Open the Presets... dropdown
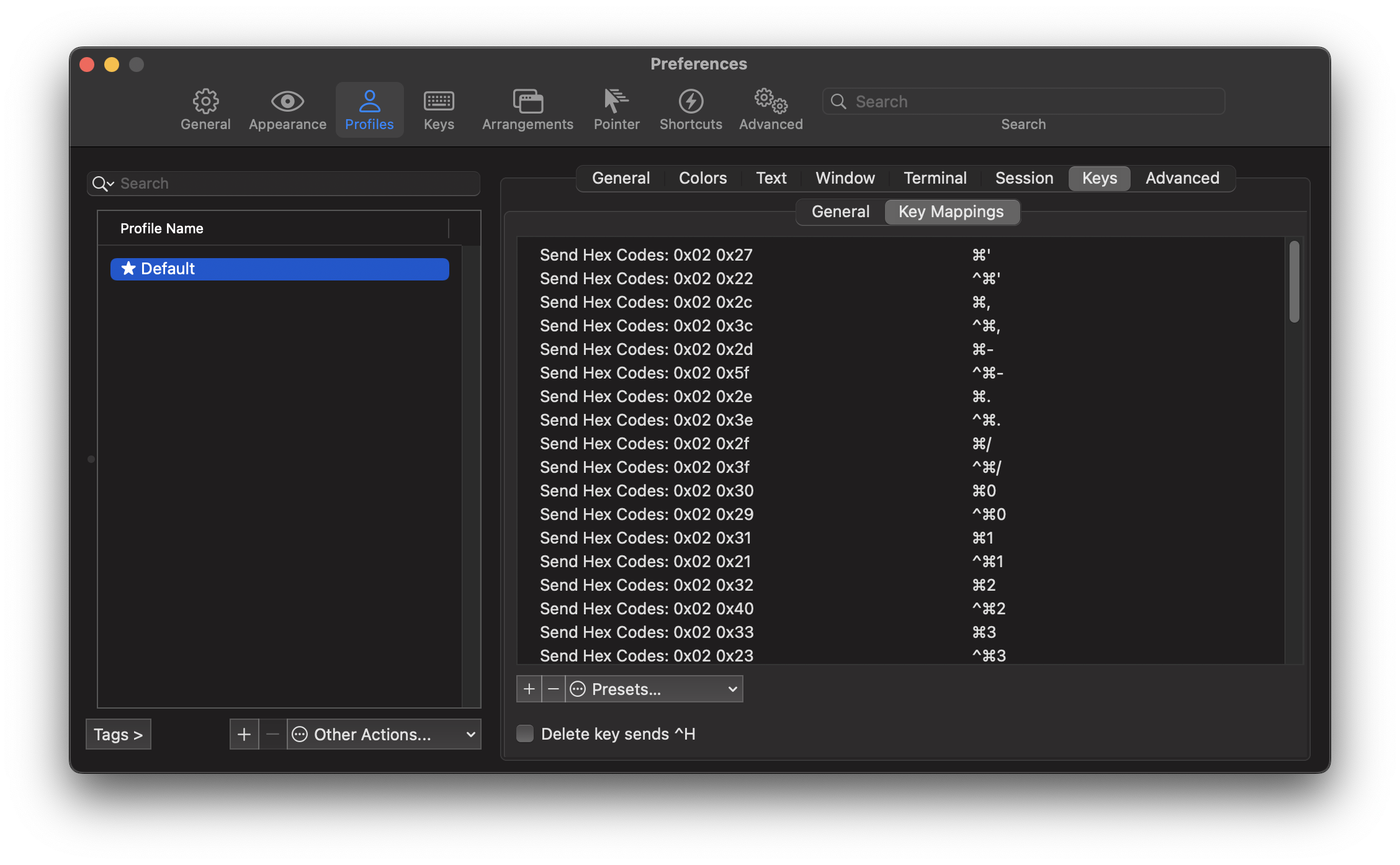This screenshot has height=865, width=1400. pos(655,689)
